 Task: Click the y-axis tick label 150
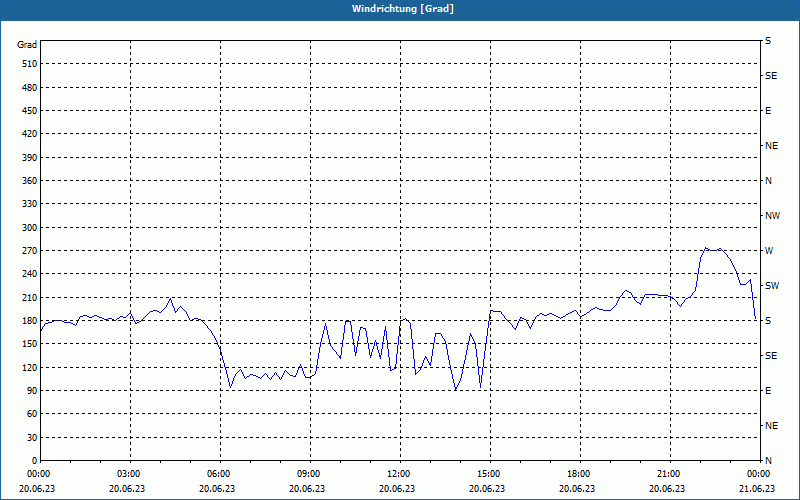(30, 344)
